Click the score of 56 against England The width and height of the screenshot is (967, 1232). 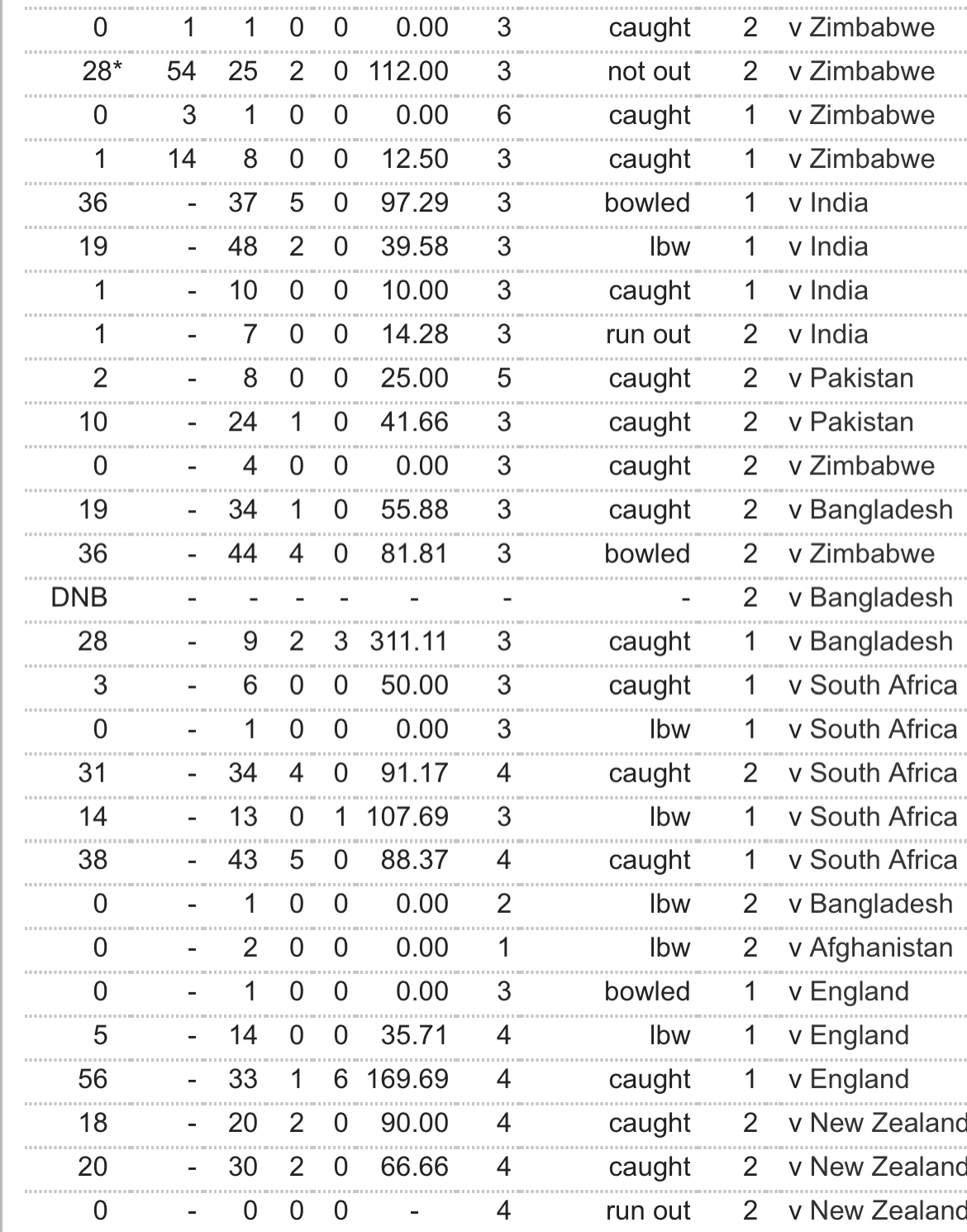93,1079
